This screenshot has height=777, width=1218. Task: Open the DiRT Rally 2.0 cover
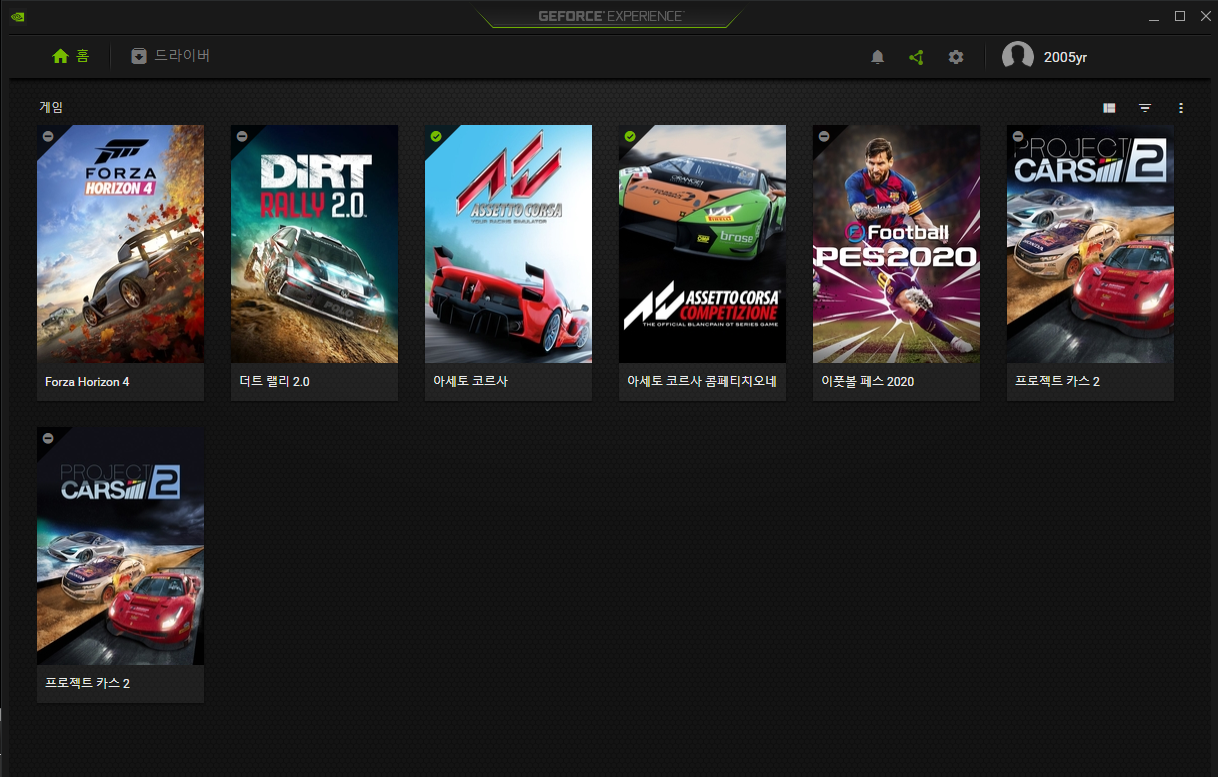[x=314, y=244]
